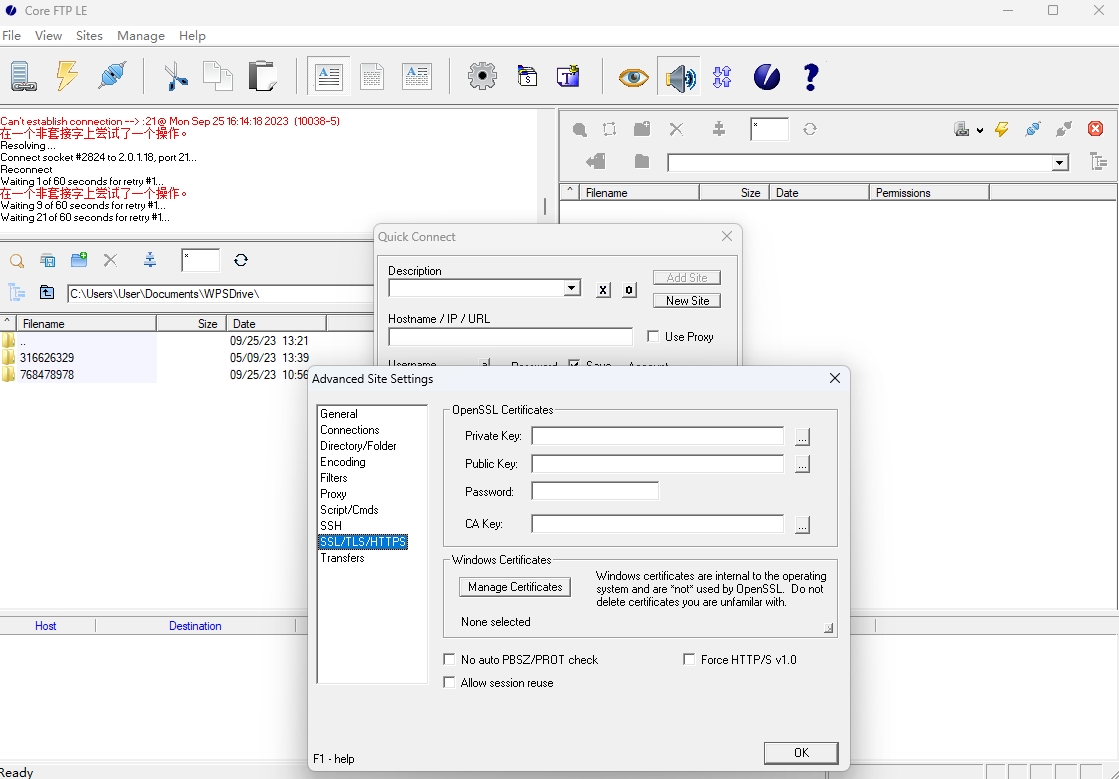The width and height of the screenshot is (1119, 779).
Task: Click the local pane search magnifier icon
Action: pyautogui.click(x=16, y=260)
